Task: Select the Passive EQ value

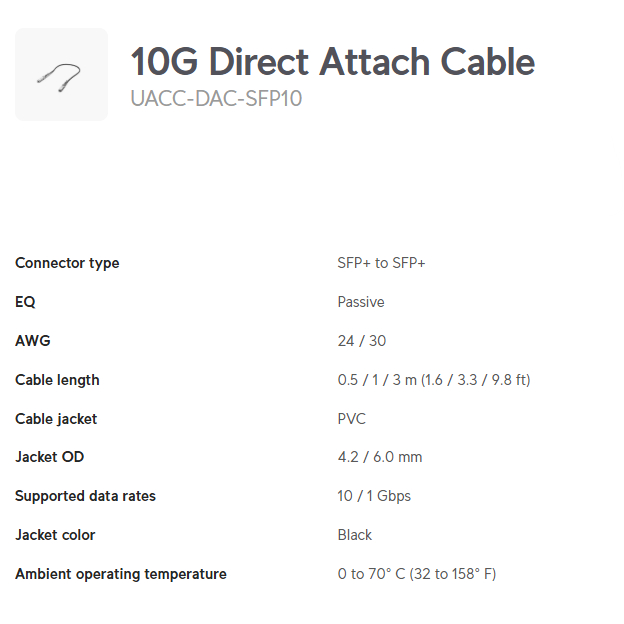Action: tap(361, 302)
